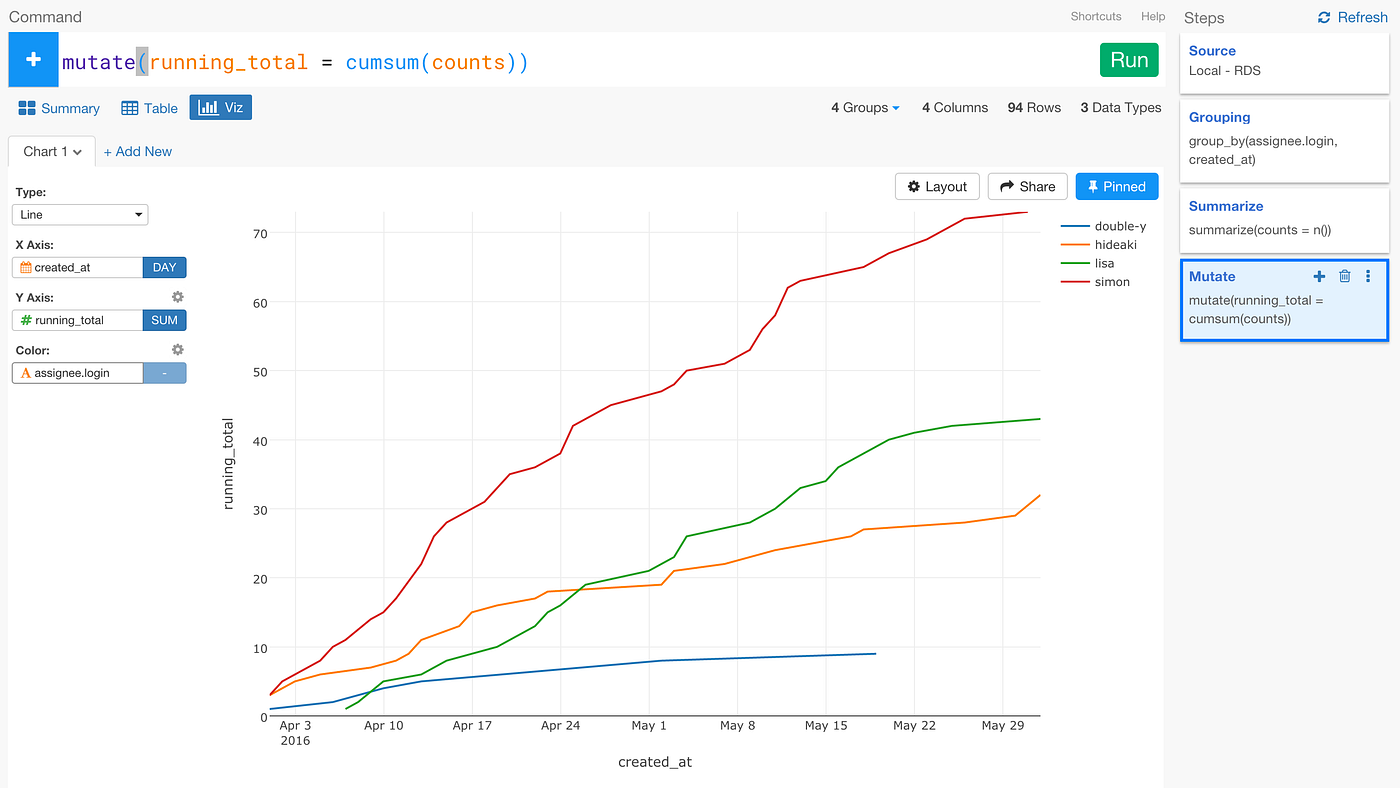
Task: Click the Refresh icon in Steps header
Action: 1324,17
